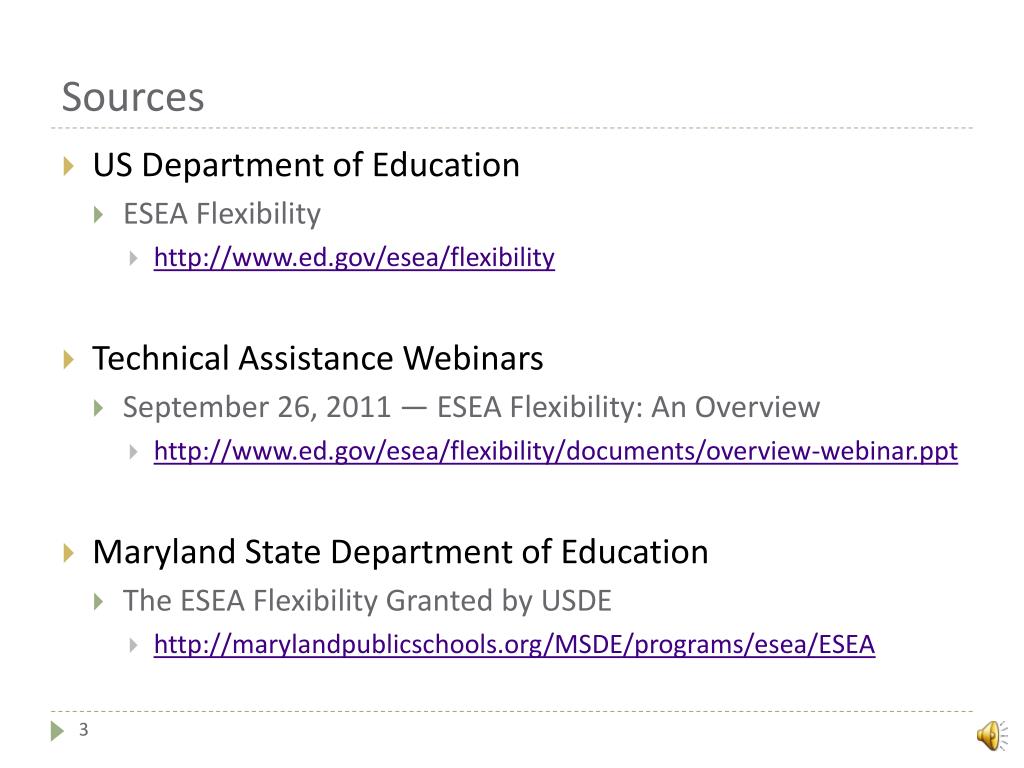Click the slide number 3

pyautogui.click(x=84, y=729)
